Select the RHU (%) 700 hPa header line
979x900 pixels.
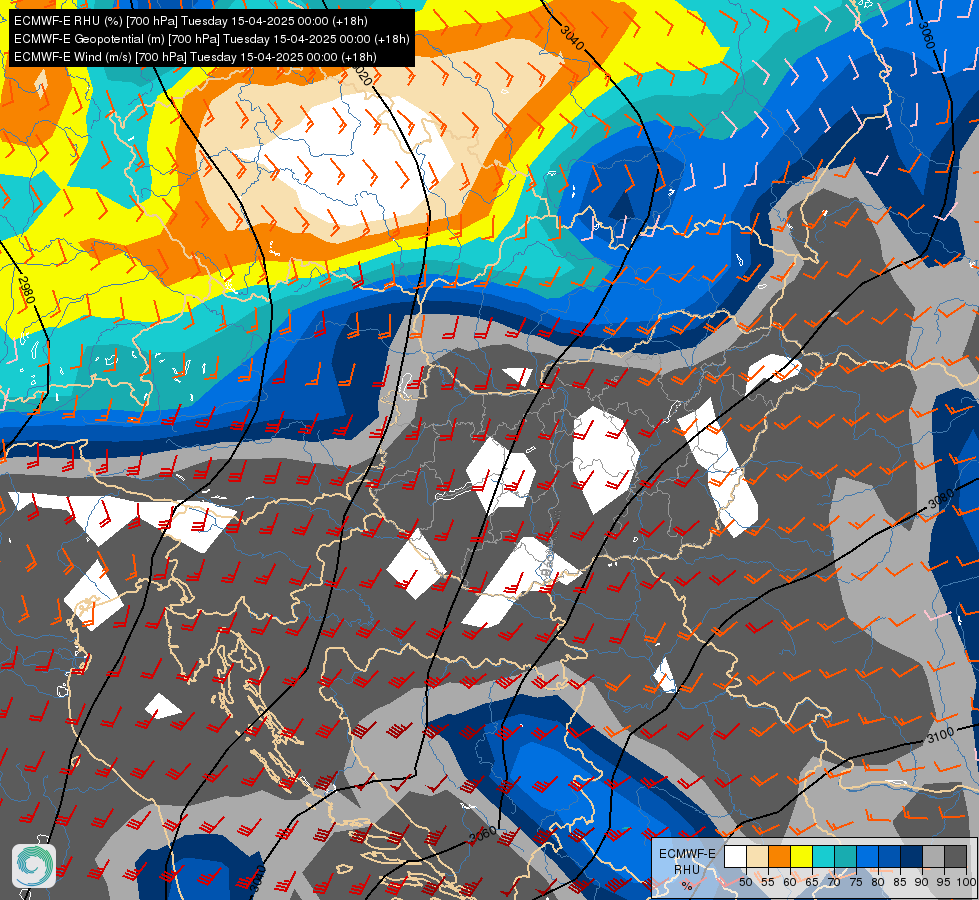pos(190,21)
